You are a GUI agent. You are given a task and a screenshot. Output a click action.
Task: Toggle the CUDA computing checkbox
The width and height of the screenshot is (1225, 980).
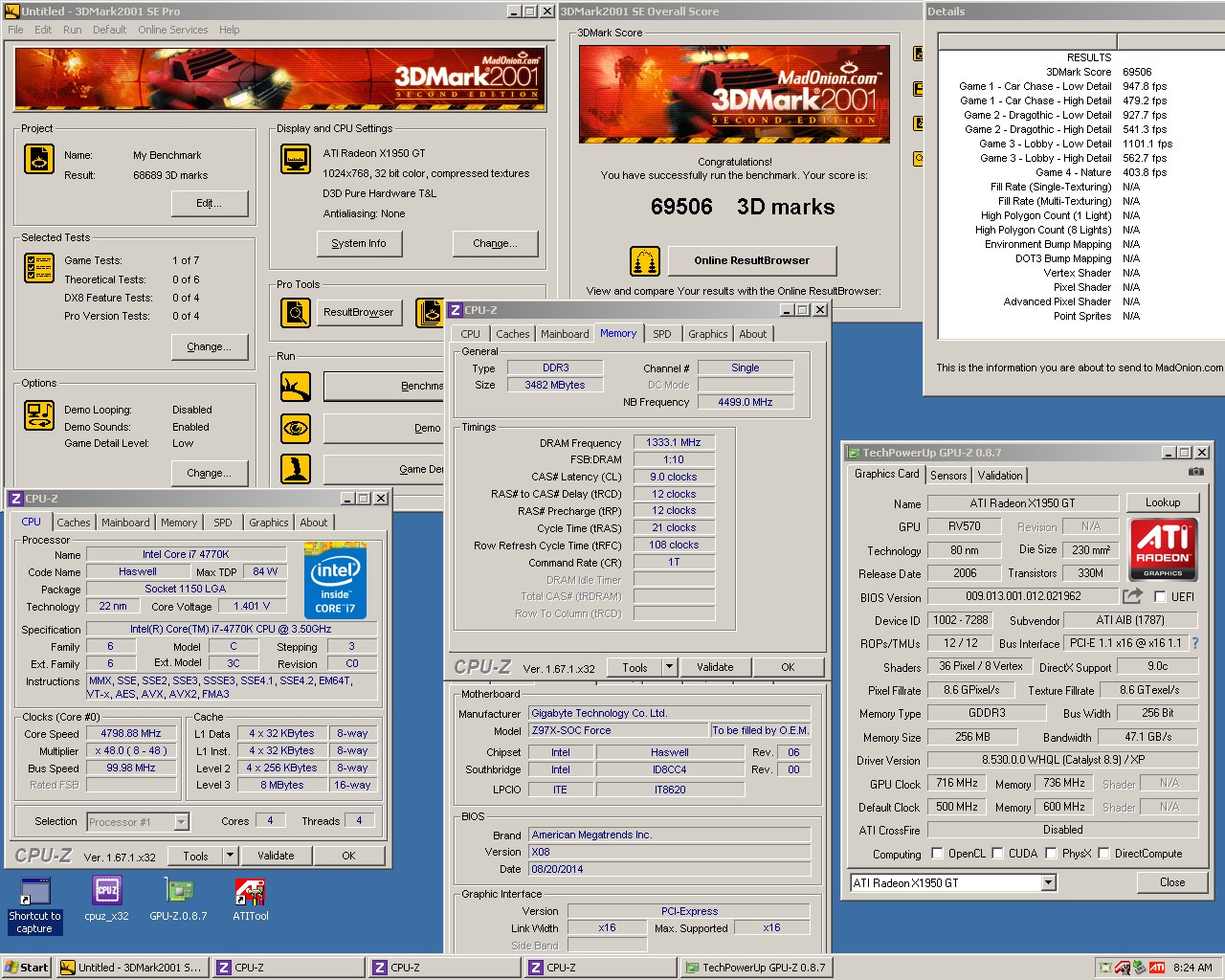997,853
